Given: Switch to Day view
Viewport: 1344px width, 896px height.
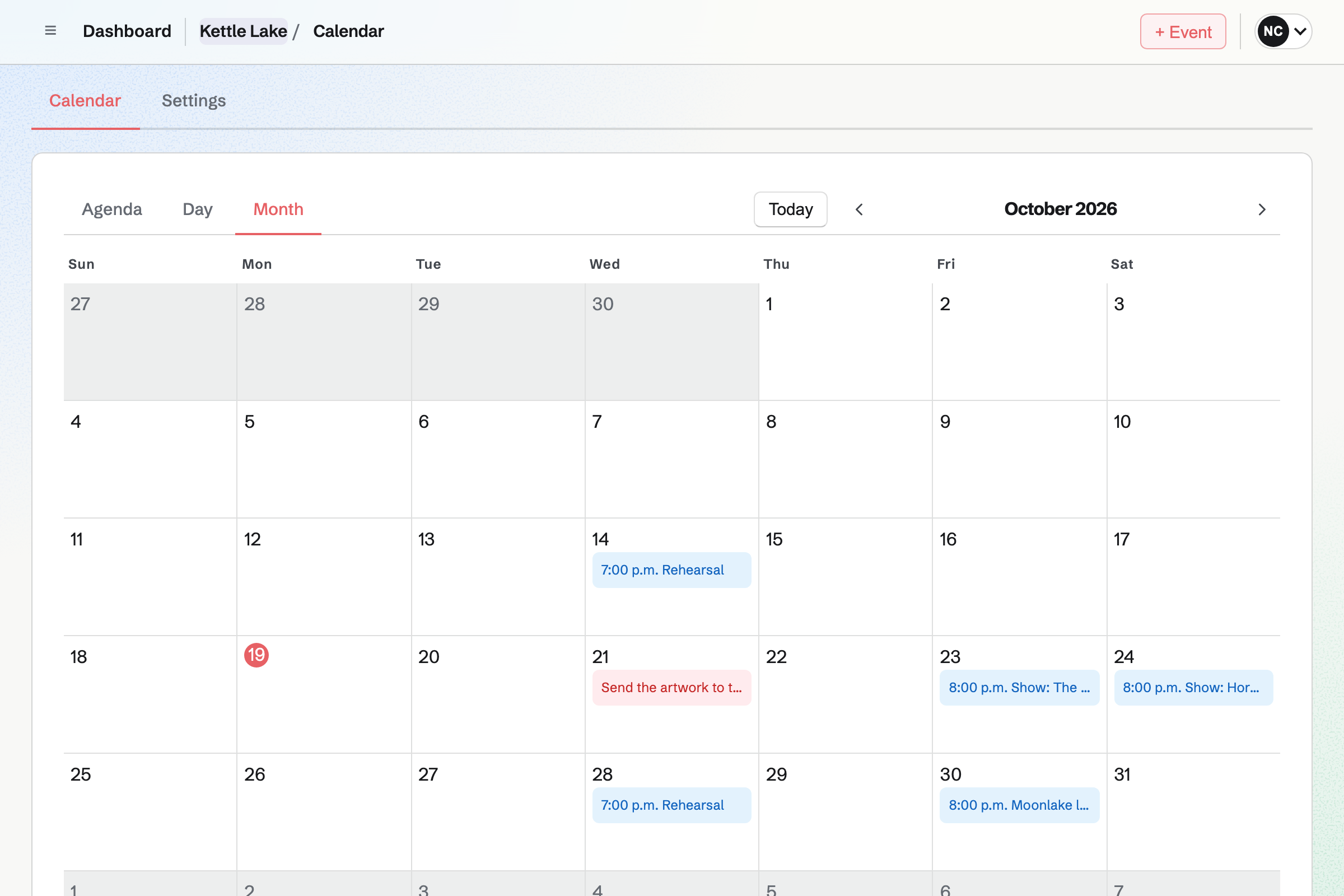Looking at the screenshot, I should tap(198, 209).
